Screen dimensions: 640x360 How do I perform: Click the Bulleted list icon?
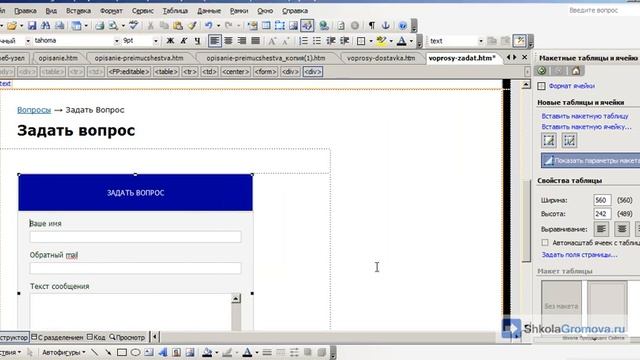(x=317, y=41)
